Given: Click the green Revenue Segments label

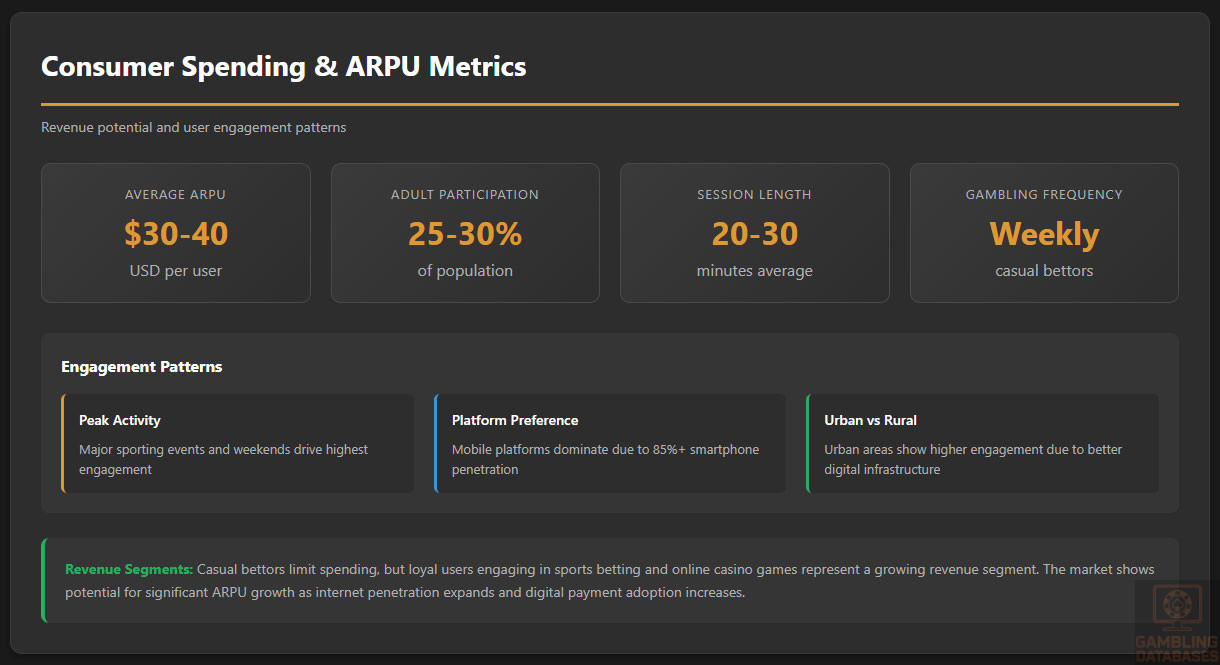Looking at the screenshot, I should [129, 569].
